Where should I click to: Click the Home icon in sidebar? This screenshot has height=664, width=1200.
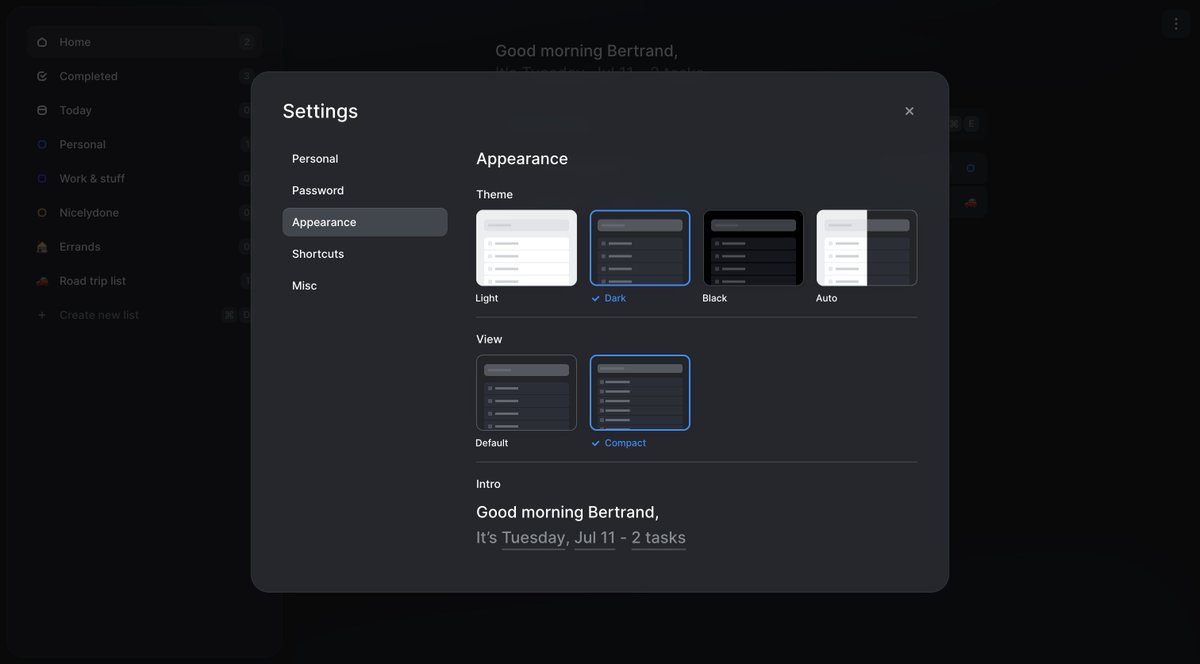tap(42, 42)
